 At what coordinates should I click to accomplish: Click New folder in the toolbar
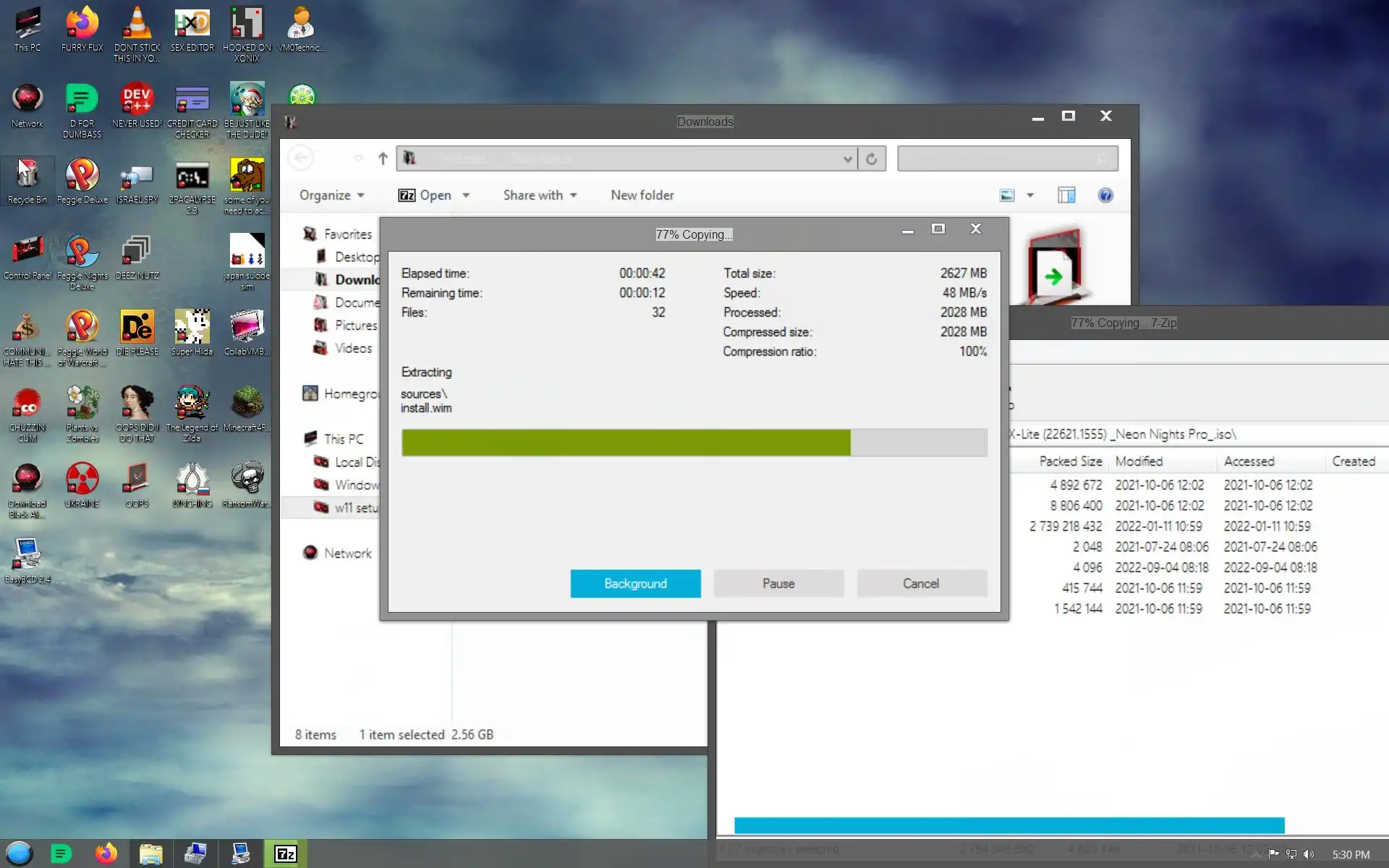pos(642,195)
